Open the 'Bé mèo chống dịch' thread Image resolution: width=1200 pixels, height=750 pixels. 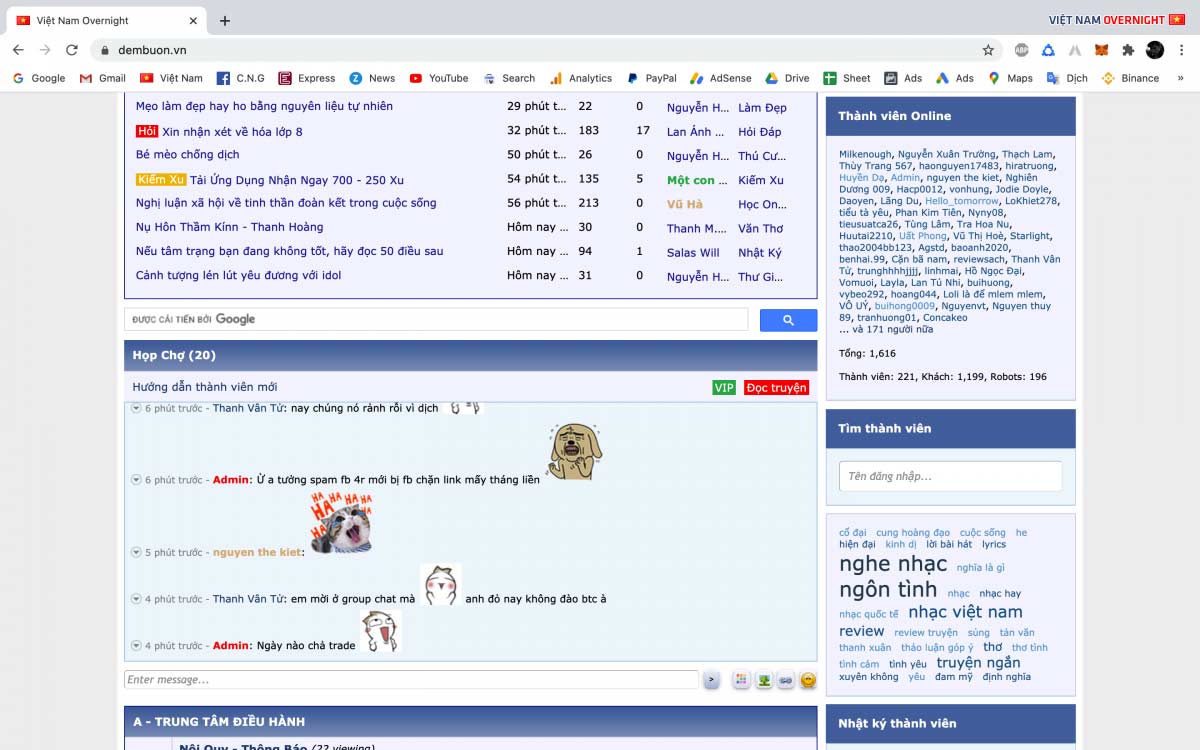(x=188, y=155)
